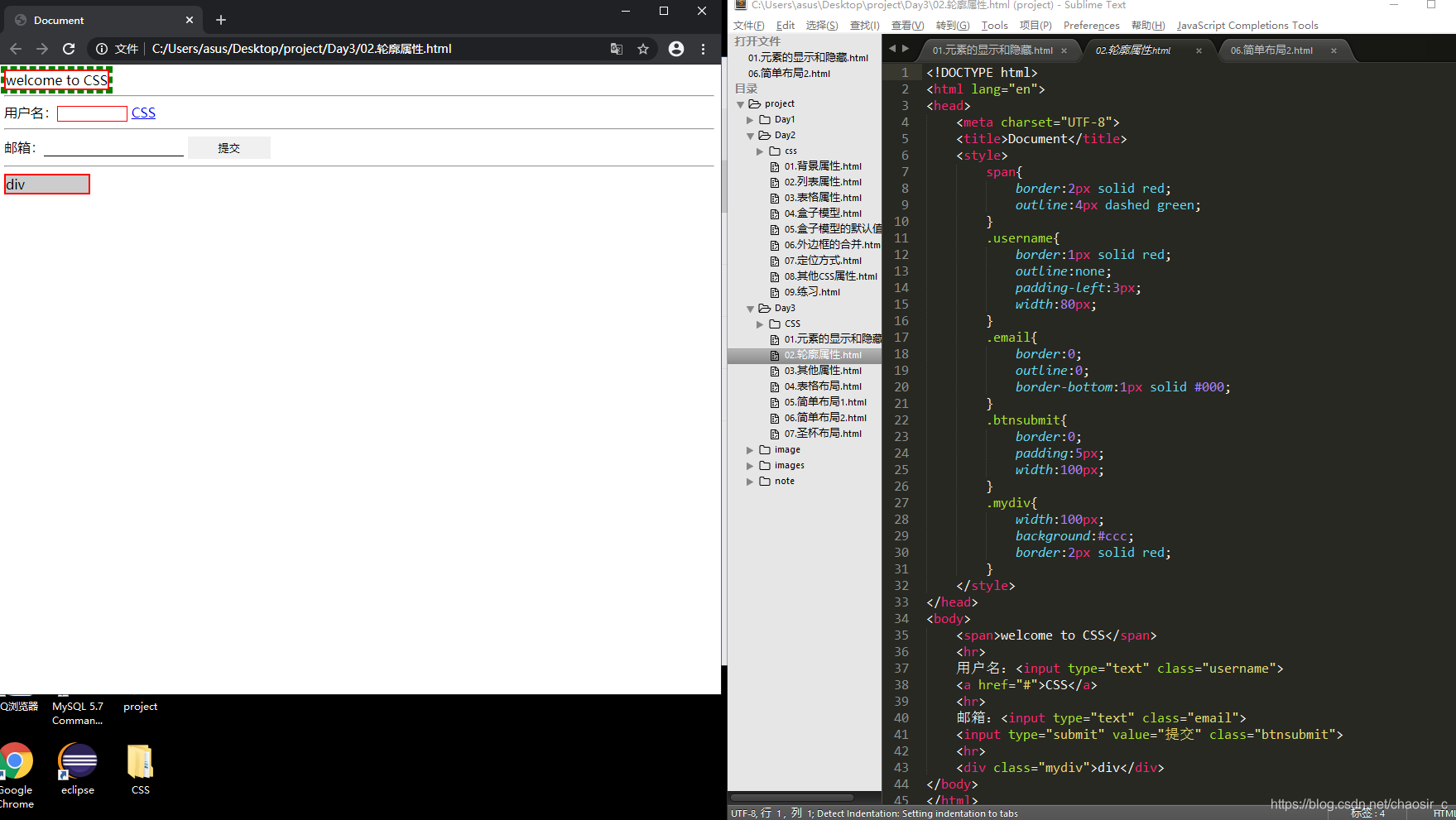Click line number 21 in the gutter

901,404
